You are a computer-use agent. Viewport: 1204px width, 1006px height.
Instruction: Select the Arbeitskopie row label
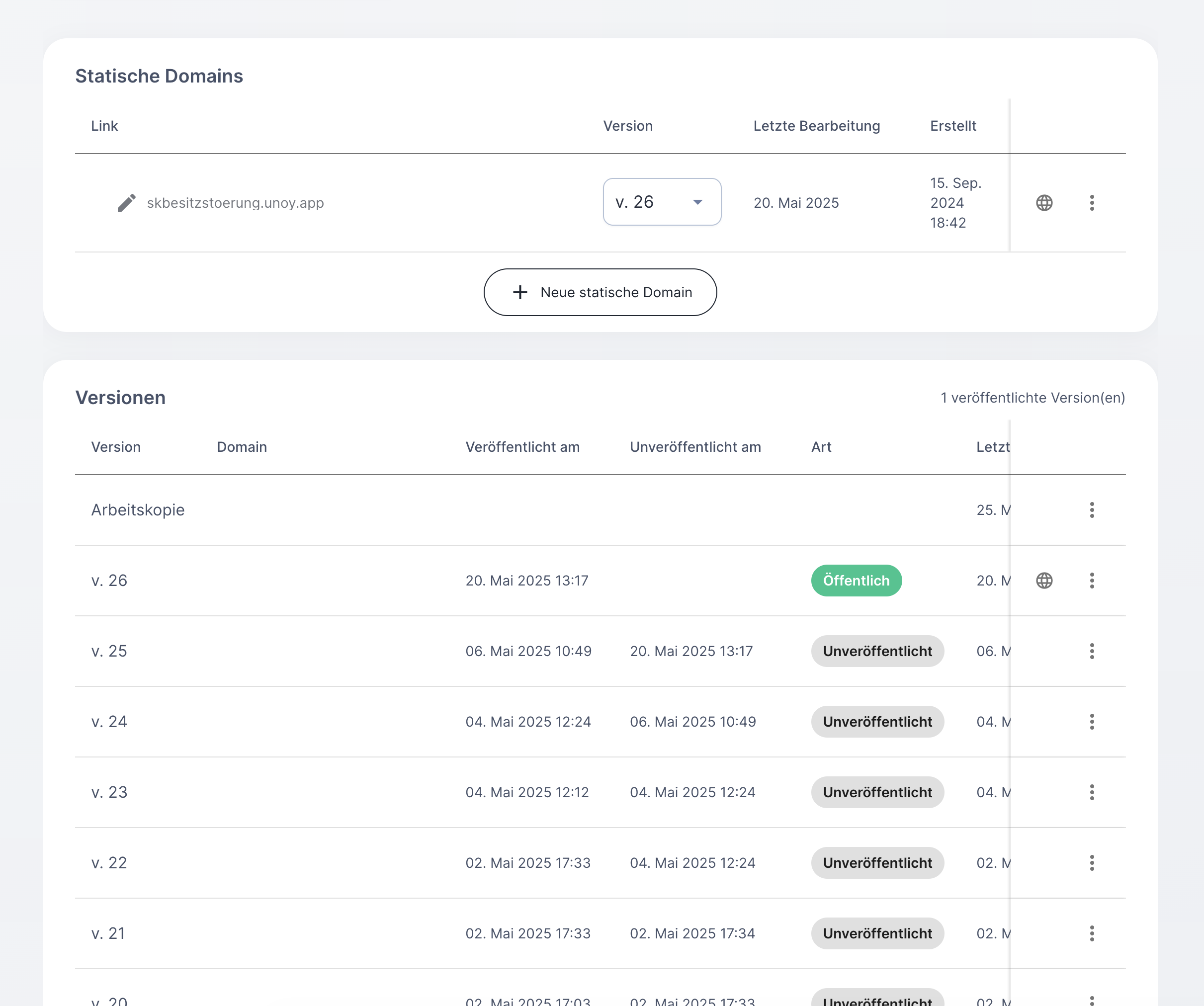[x=138, y=509]
